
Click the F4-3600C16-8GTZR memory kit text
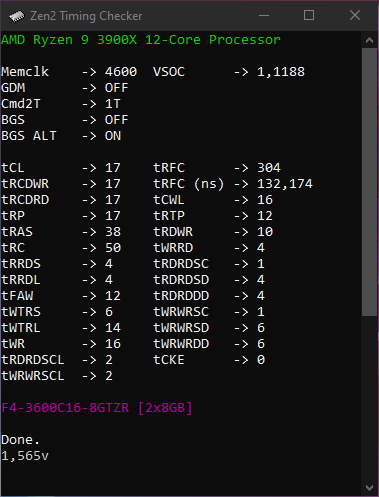click(65, 408)
